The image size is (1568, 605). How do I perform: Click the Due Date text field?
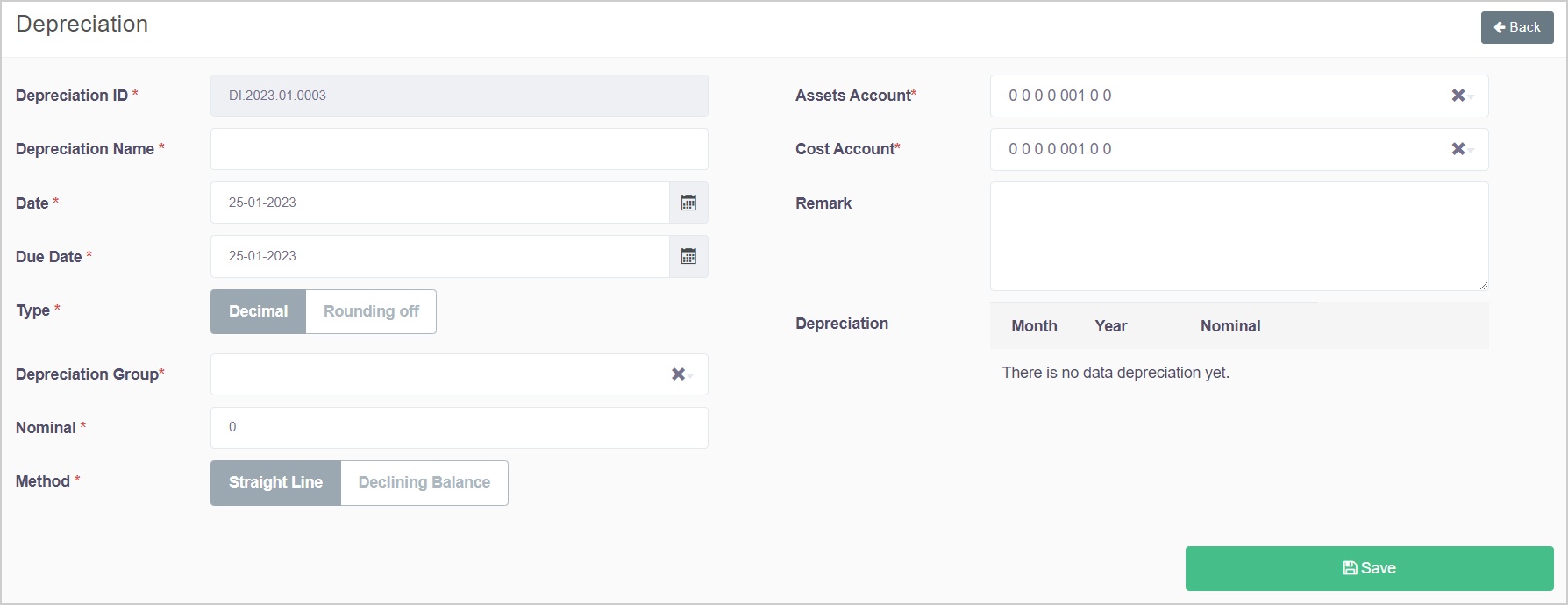coord(439,256)
